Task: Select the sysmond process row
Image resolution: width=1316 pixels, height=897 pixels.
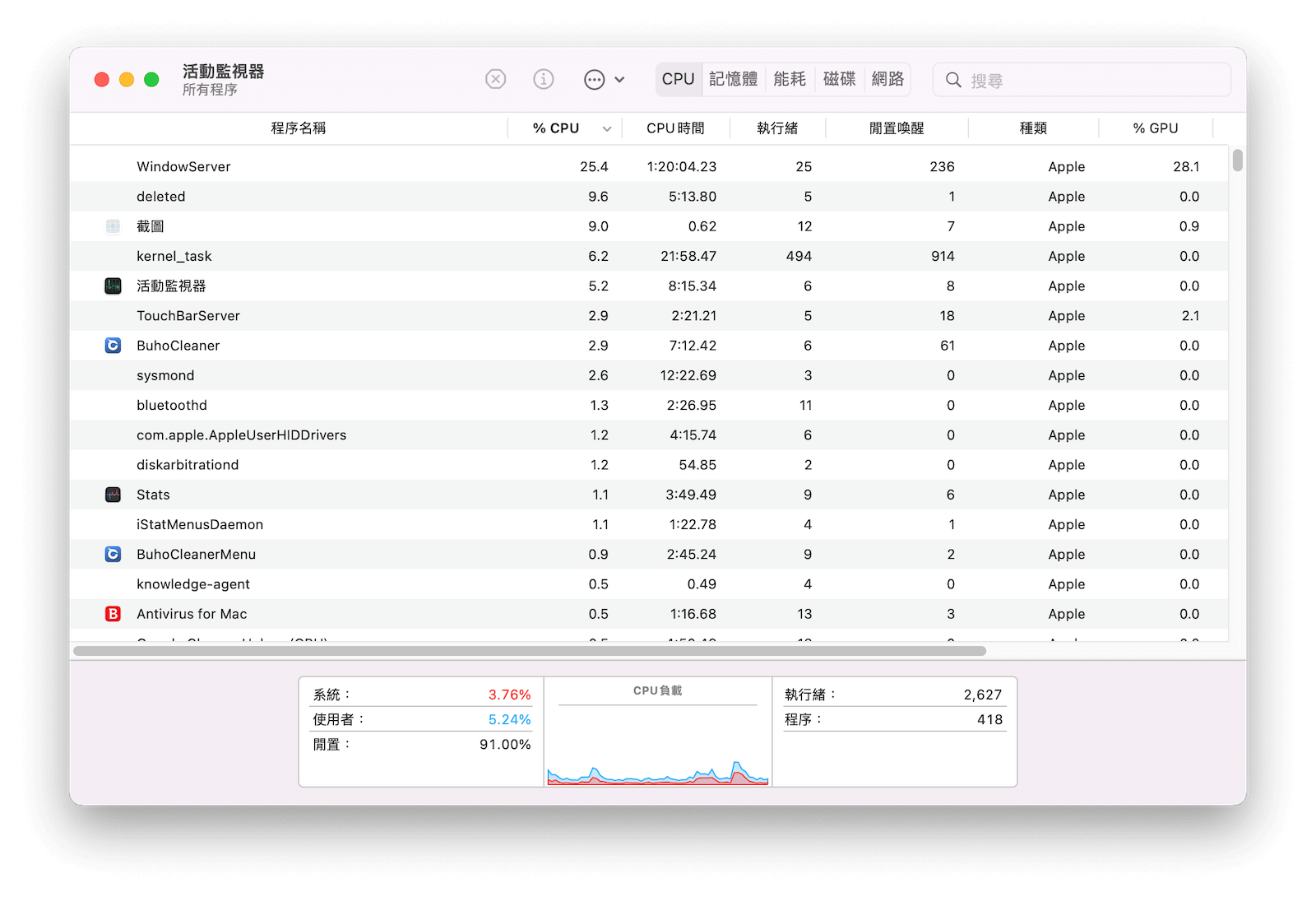Action: coord(649,375)
